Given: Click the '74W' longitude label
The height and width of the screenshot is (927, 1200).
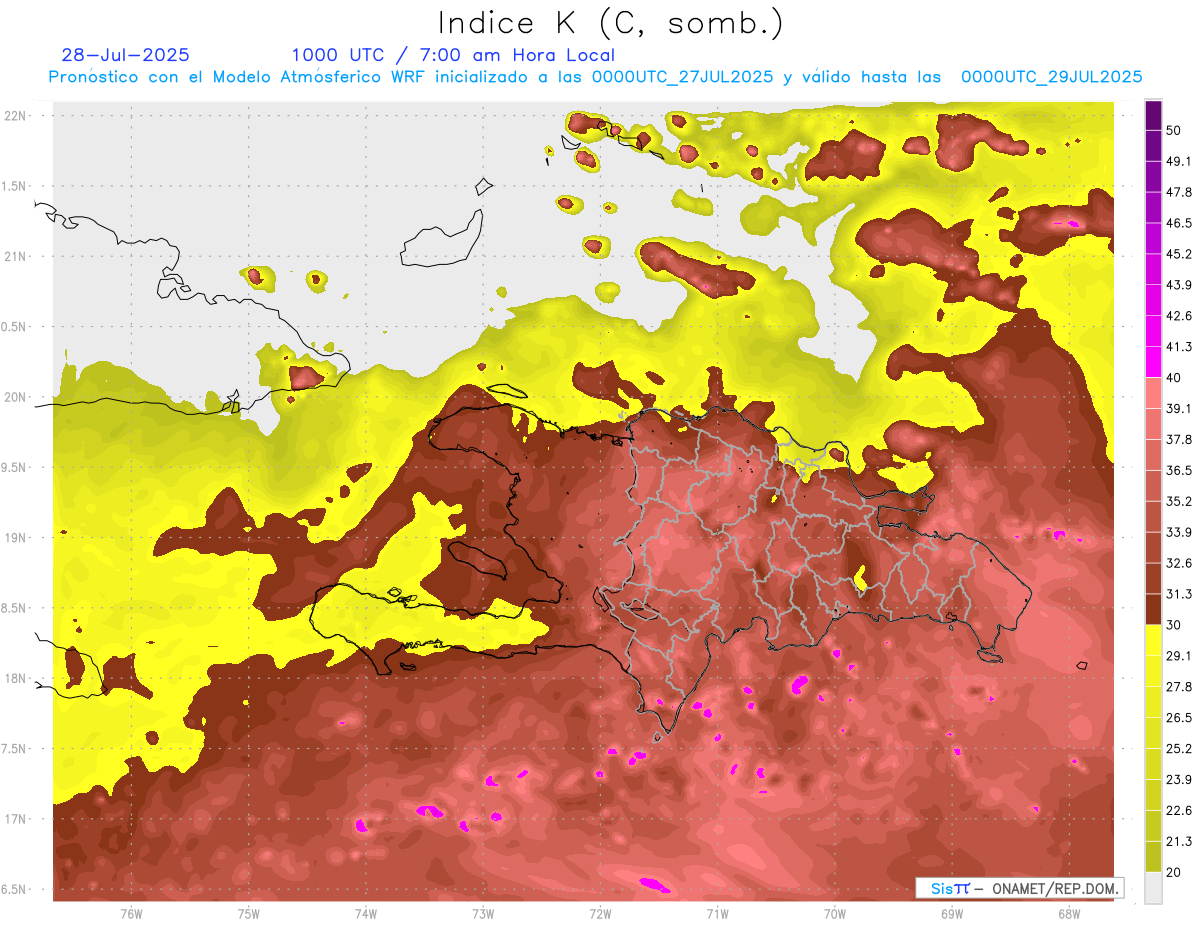Looking at the screenshot, I should pos(366,913).
